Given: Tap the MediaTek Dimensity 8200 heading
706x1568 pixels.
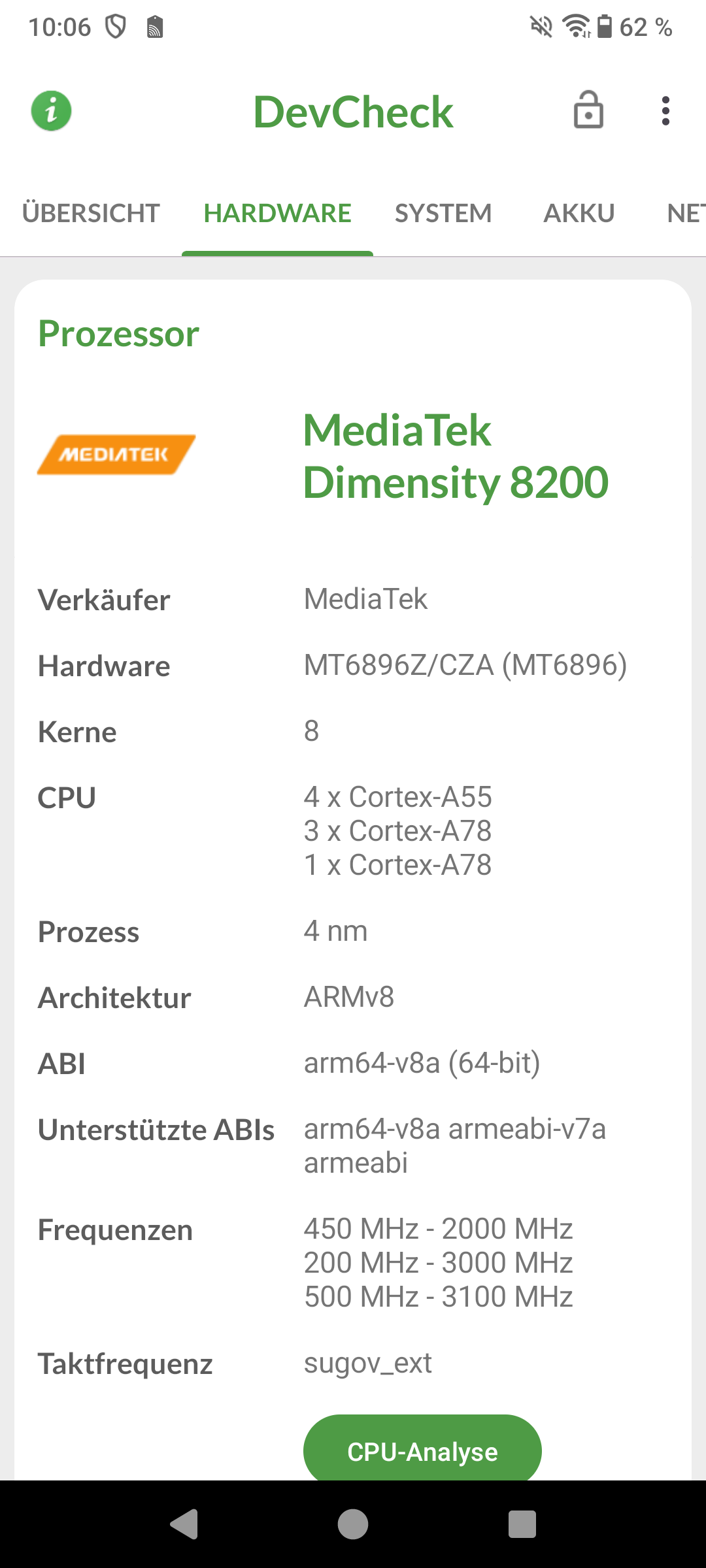Looking at the screenshot, I should (456, 456).
